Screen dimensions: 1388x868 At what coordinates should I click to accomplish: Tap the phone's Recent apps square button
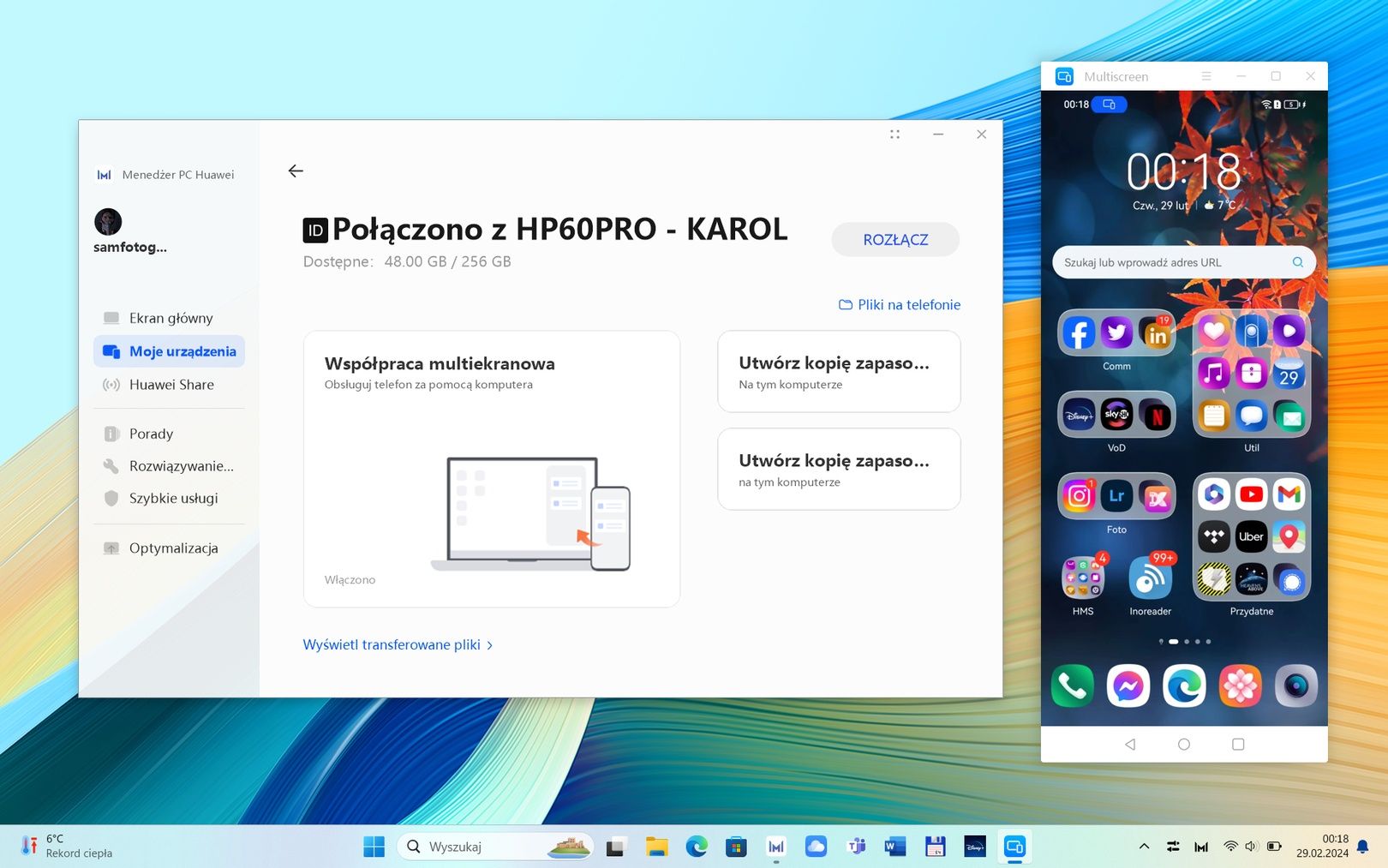1238,745
